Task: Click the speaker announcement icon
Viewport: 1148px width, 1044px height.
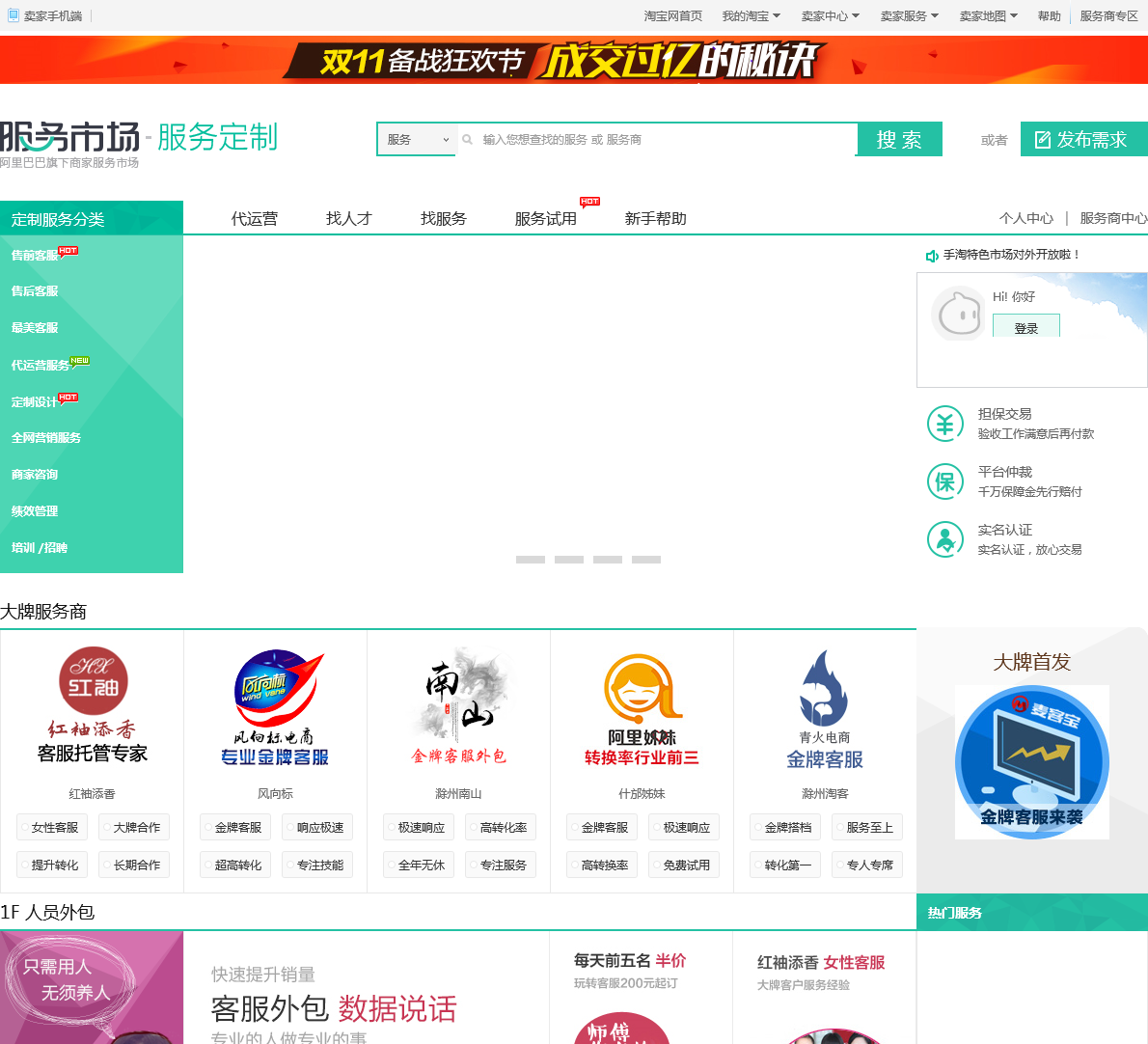Action: 932,256
